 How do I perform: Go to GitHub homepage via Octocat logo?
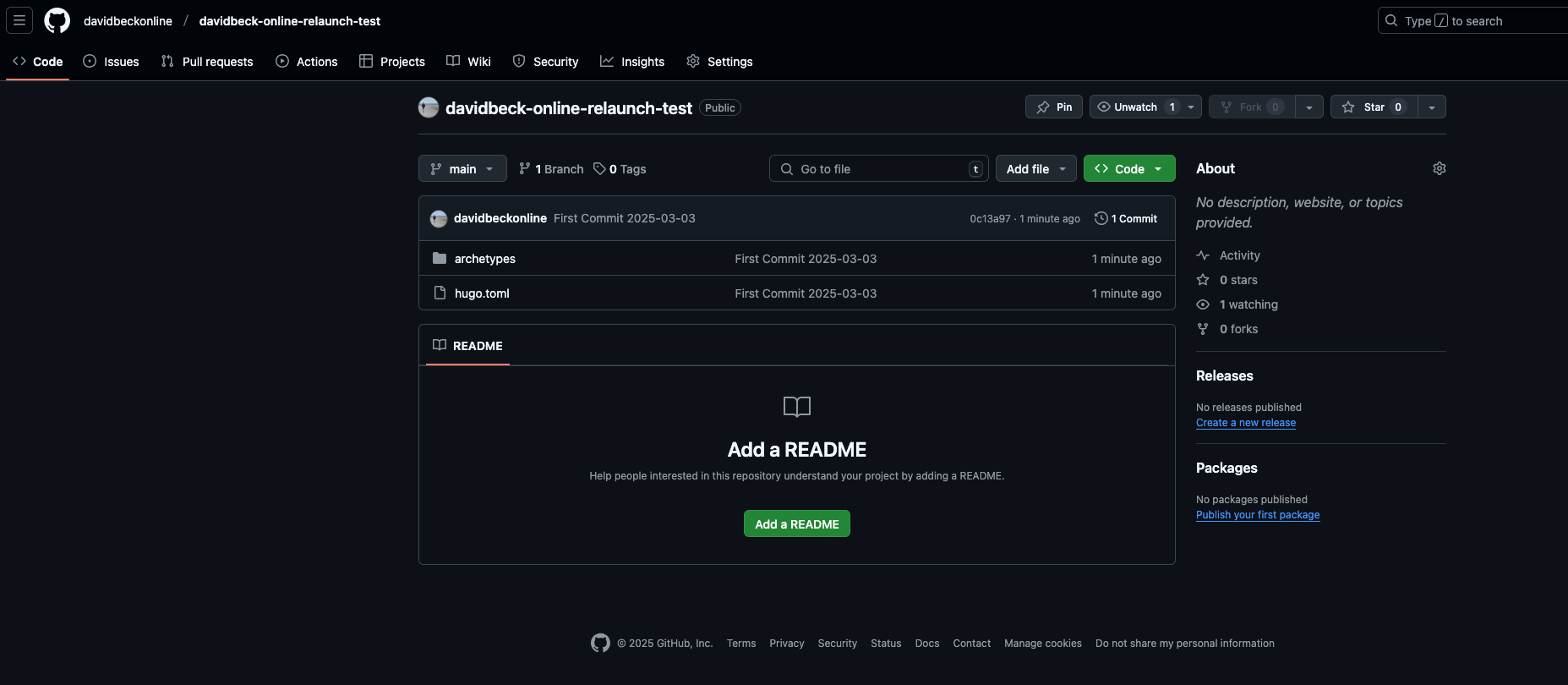57,20
